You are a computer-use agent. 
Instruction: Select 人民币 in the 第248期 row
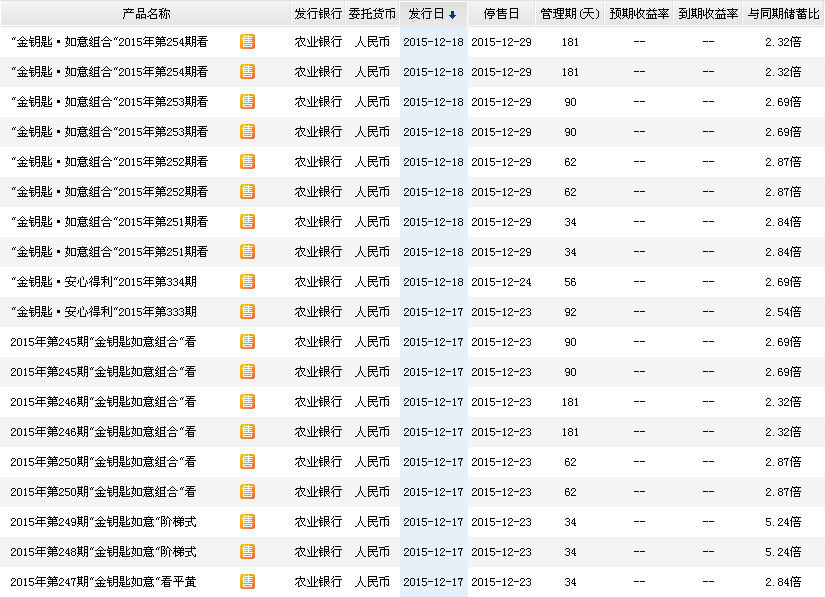tap(372, 552)
